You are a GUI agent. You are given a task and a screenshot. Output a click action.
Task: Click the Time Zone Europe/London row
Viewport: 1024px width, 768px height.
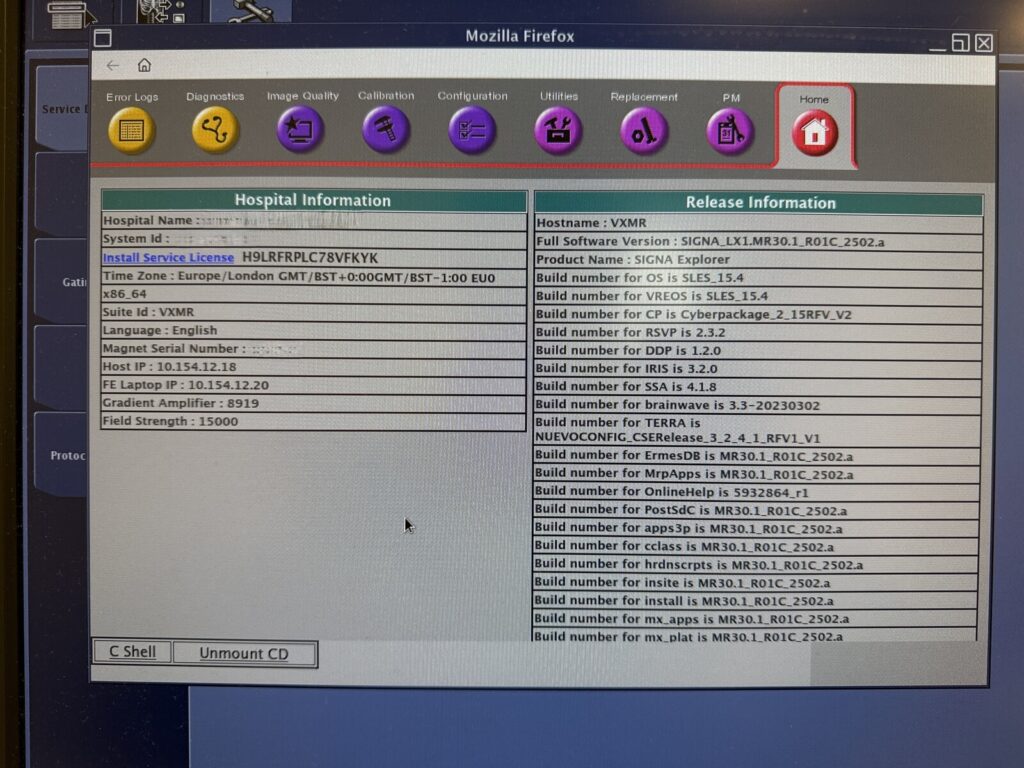[x=313, y=276]
